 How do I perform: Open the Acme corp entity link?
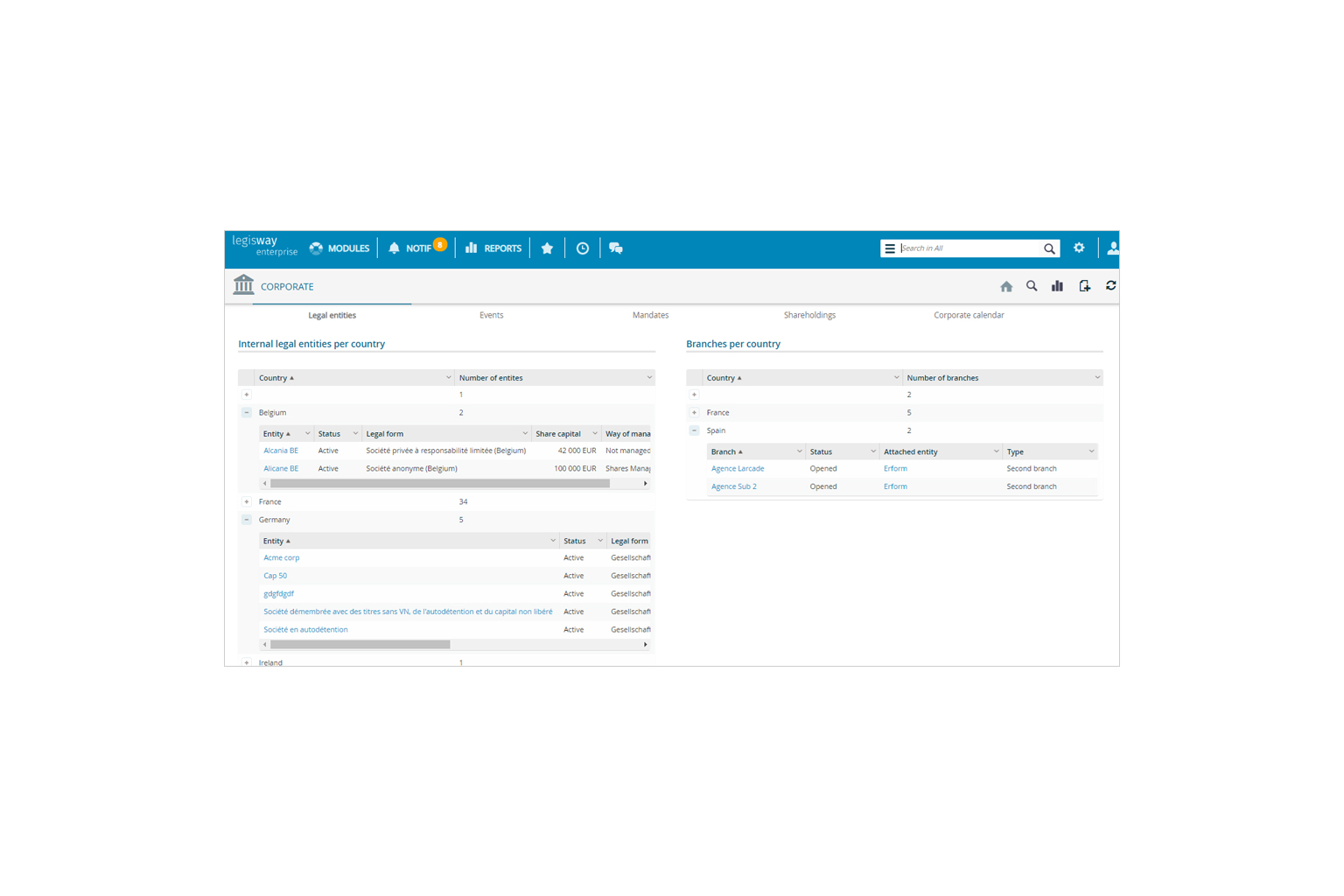pos(282,558)
